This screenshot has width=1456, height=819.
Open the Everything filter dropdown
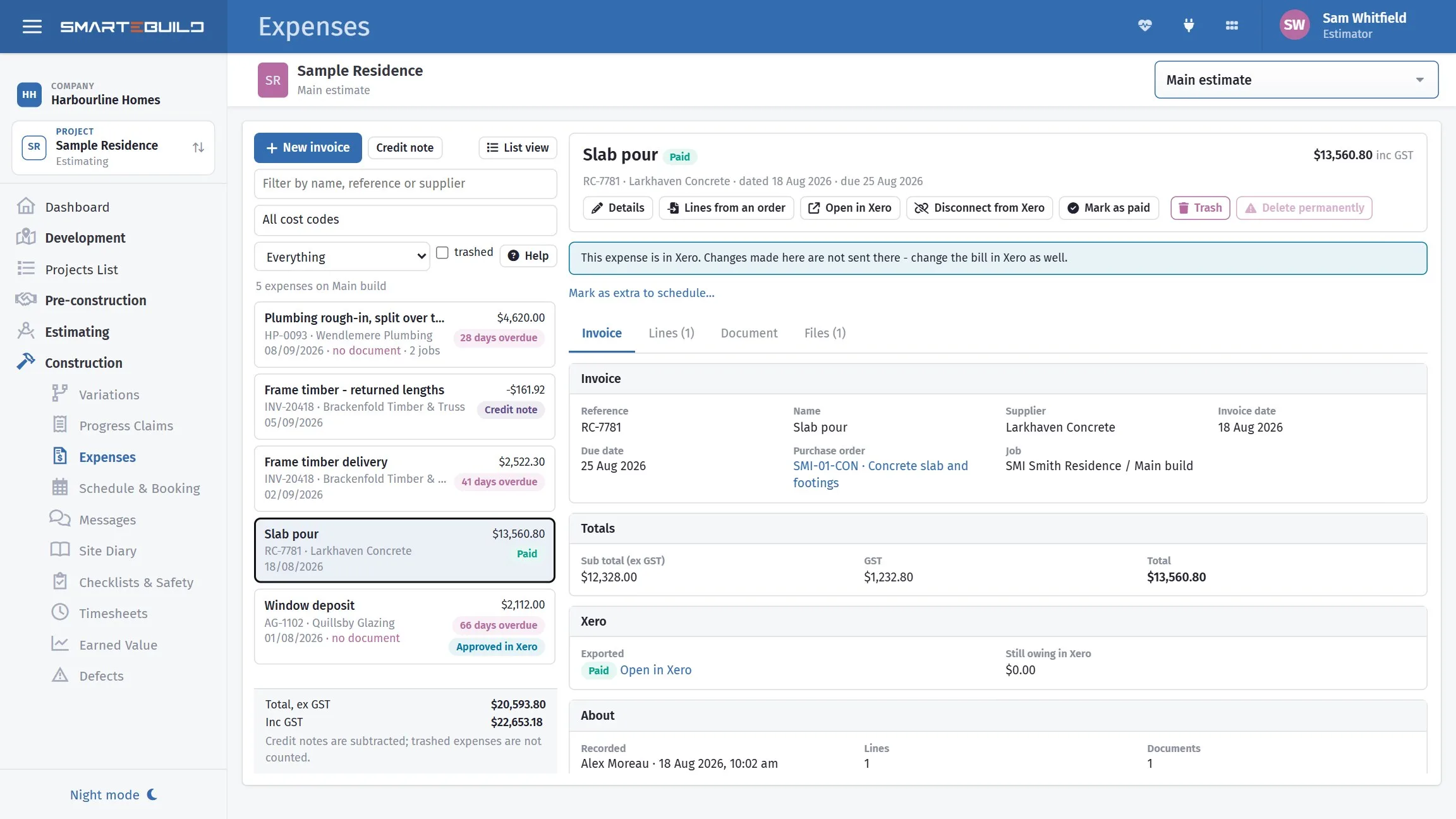coord(342,257)
